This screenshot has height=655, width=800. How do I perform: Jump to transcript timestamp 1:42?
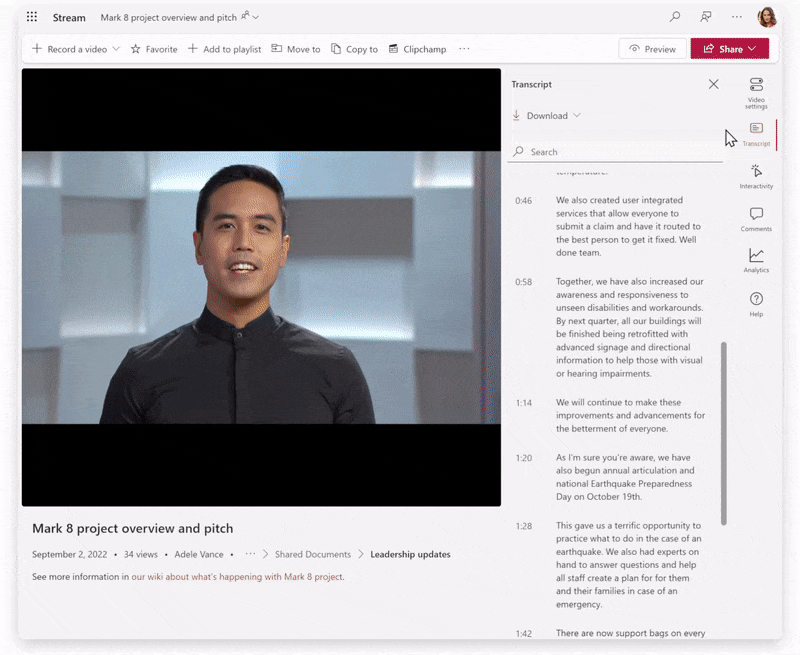tap(523, 634)
